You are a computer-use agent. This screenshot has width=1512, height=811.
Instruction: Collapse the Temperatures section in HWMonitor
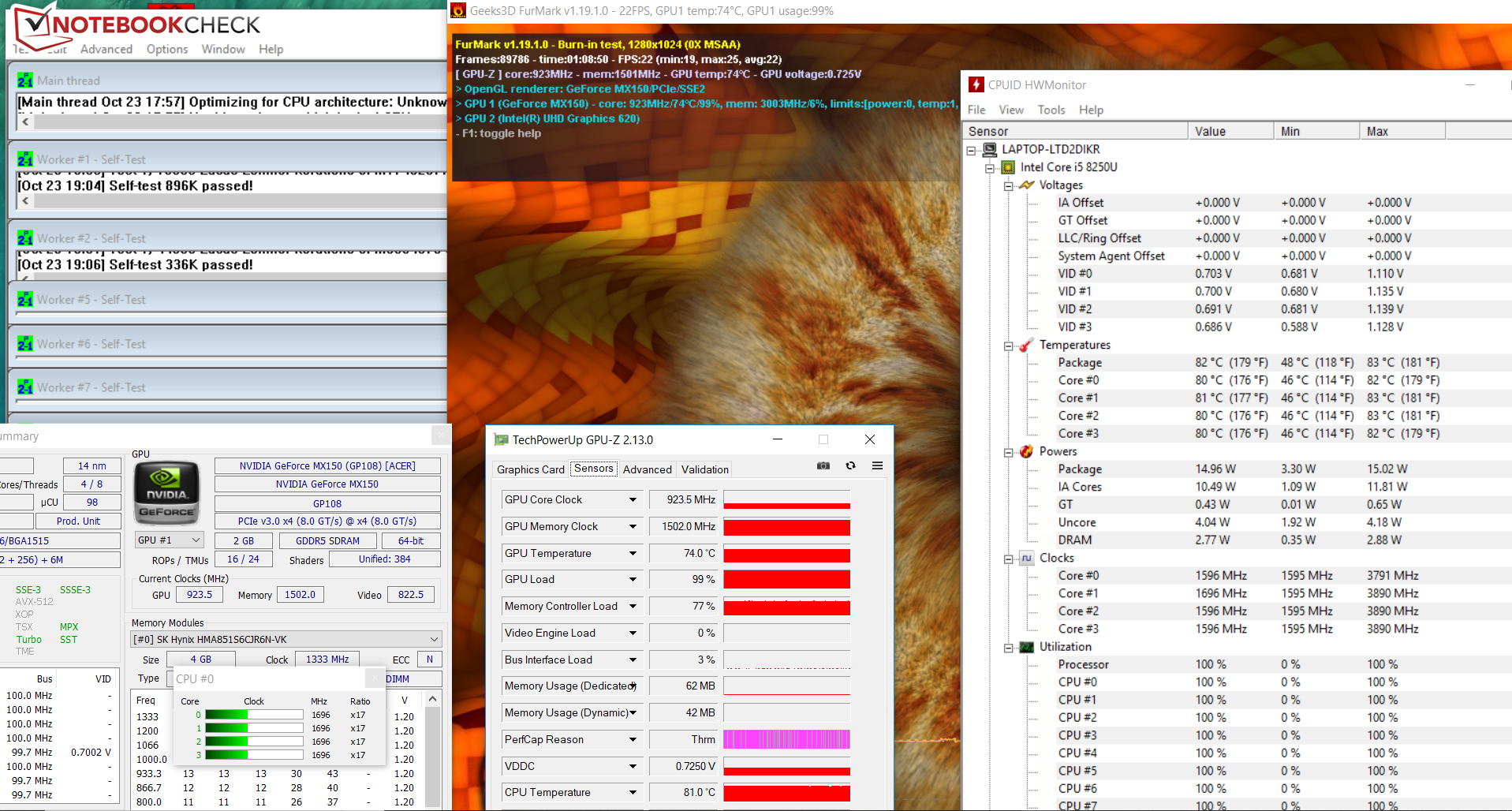1008,346
